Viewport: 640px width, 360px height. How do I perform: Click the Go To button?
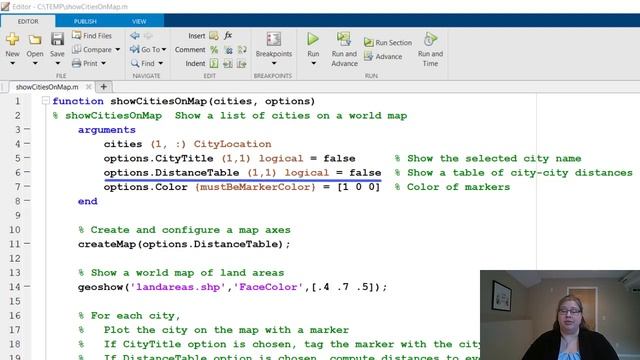[145, 49]
